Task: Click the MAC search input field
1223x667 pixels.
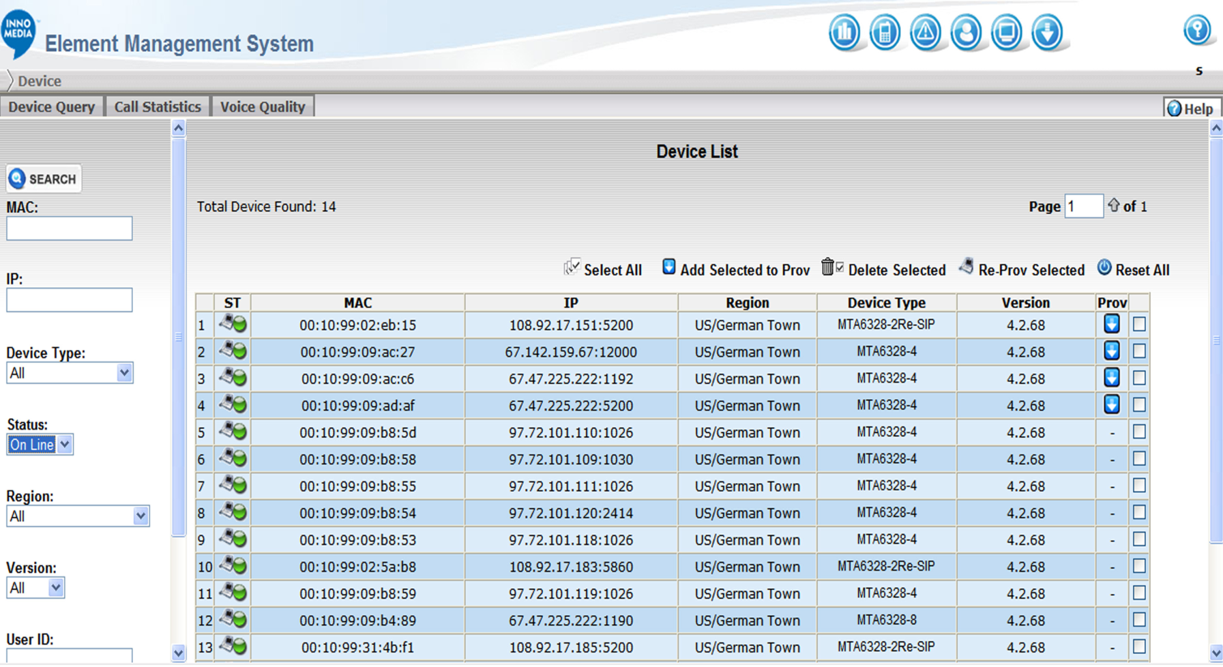Action: coord(69,229)
